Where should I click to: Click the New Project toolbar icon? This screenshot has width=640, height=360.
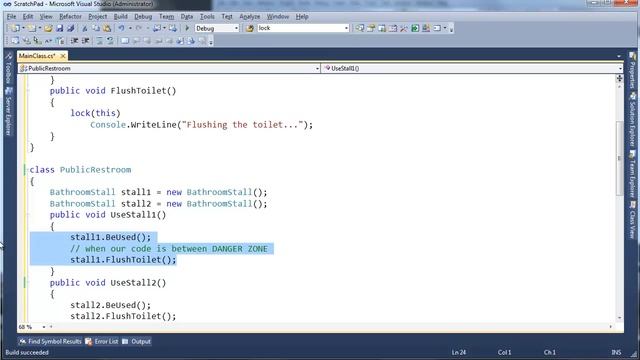tap(15, 28)
